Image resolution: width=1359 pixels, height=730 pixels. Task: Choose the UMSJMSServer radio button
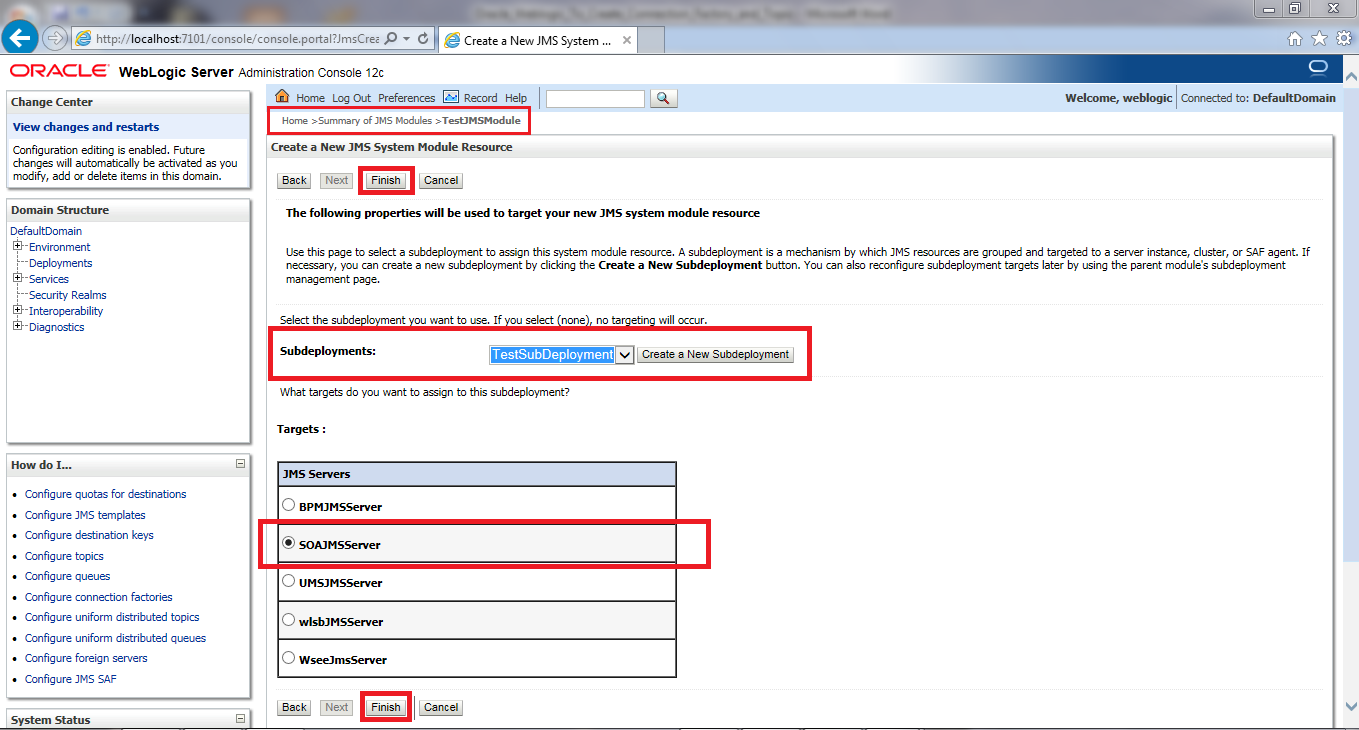pos(289,581)
